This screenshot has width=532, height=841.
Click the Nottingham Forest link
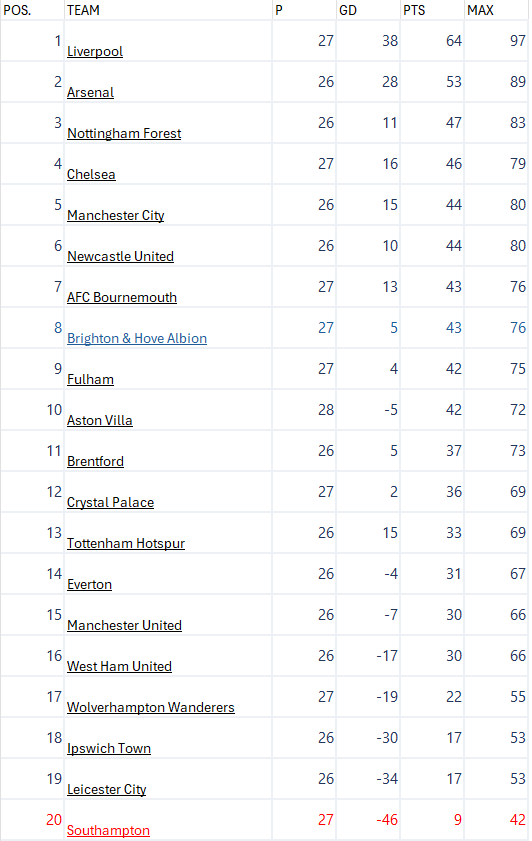(x=124, y=134)
